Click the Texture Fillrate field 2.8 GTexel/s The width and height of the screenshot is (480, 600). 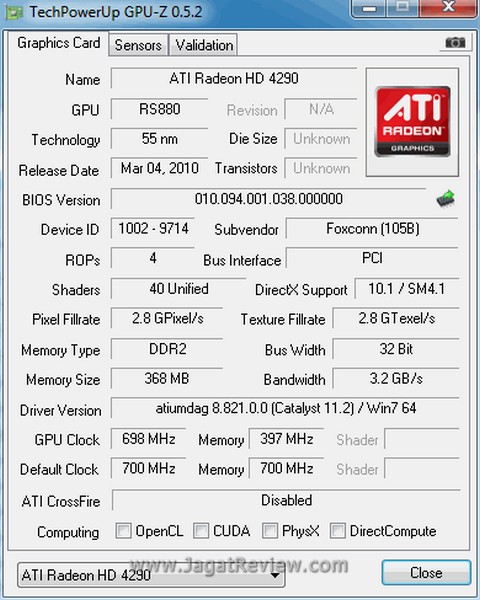pos(396,318)
